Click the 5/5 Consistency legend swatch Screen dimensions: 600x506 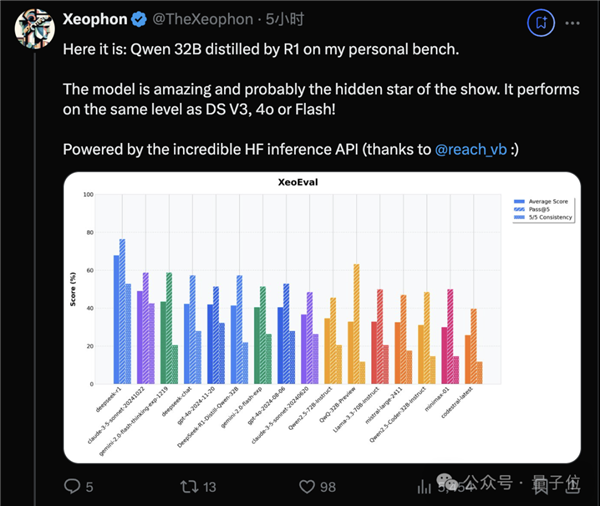pos(517,217)
